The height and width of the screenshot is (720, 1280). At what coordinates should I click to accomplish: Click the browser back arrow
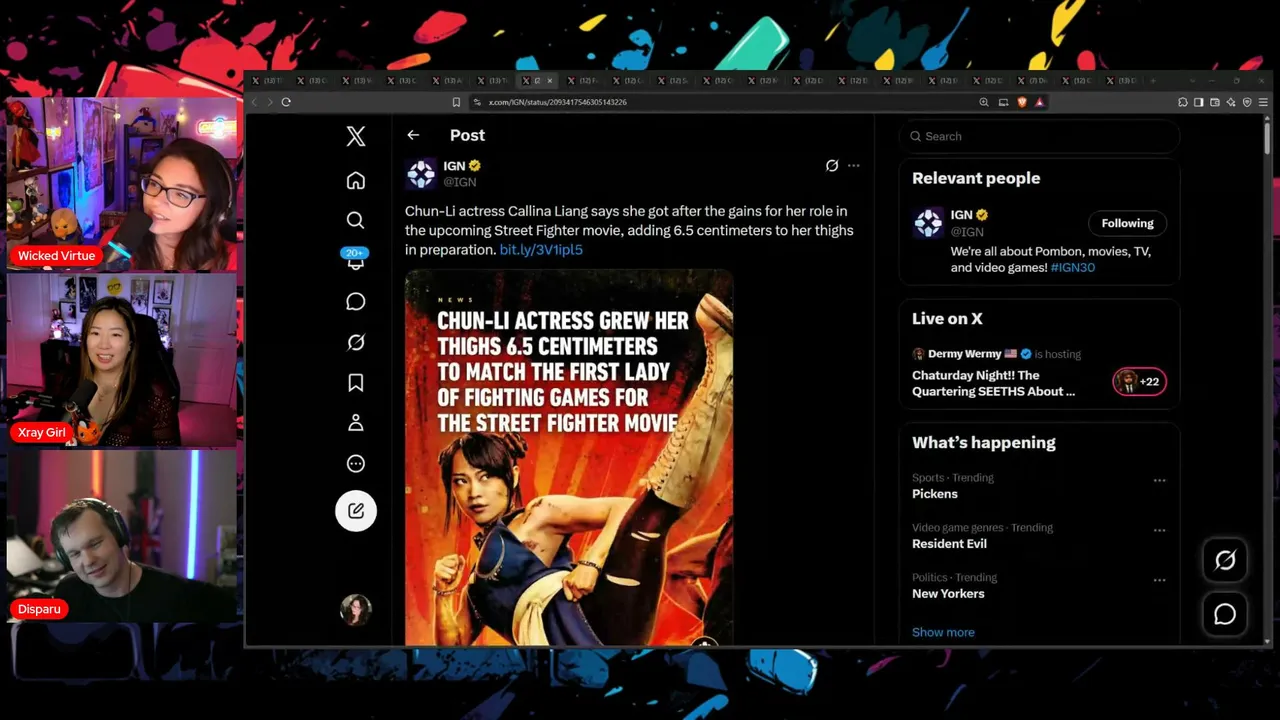click(254, 102)
